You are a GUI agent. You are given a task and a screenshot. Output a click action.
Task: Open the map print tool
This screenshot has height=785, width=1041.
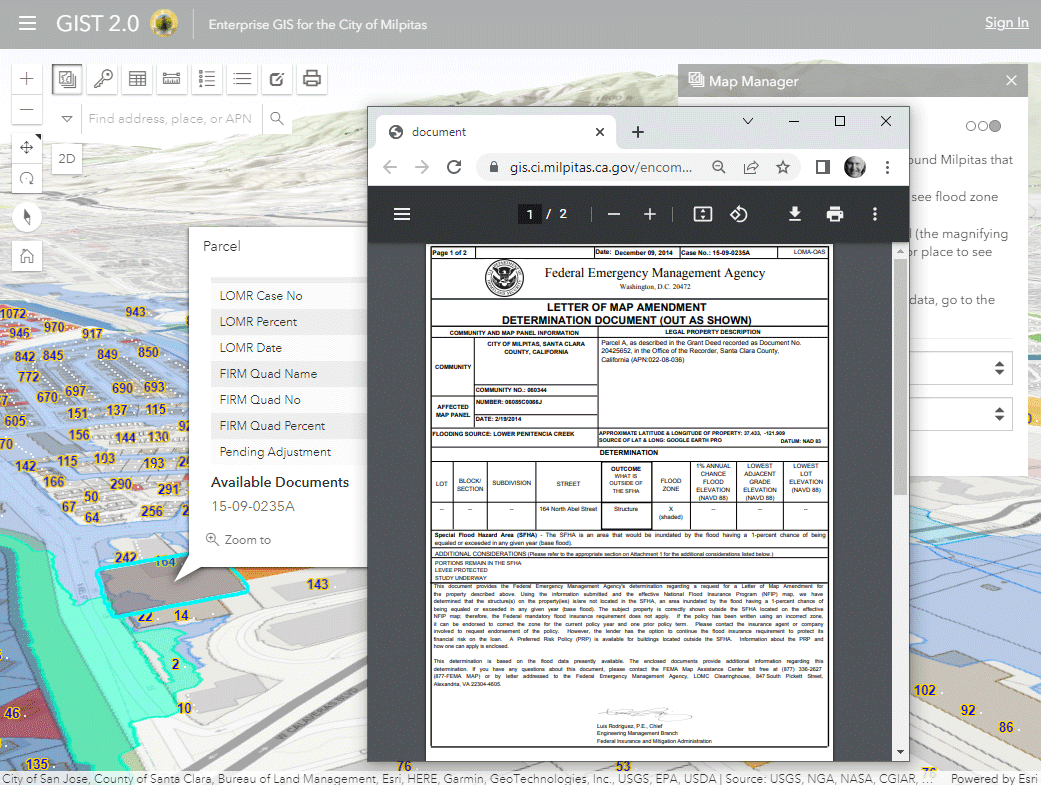tap(311, 79)
